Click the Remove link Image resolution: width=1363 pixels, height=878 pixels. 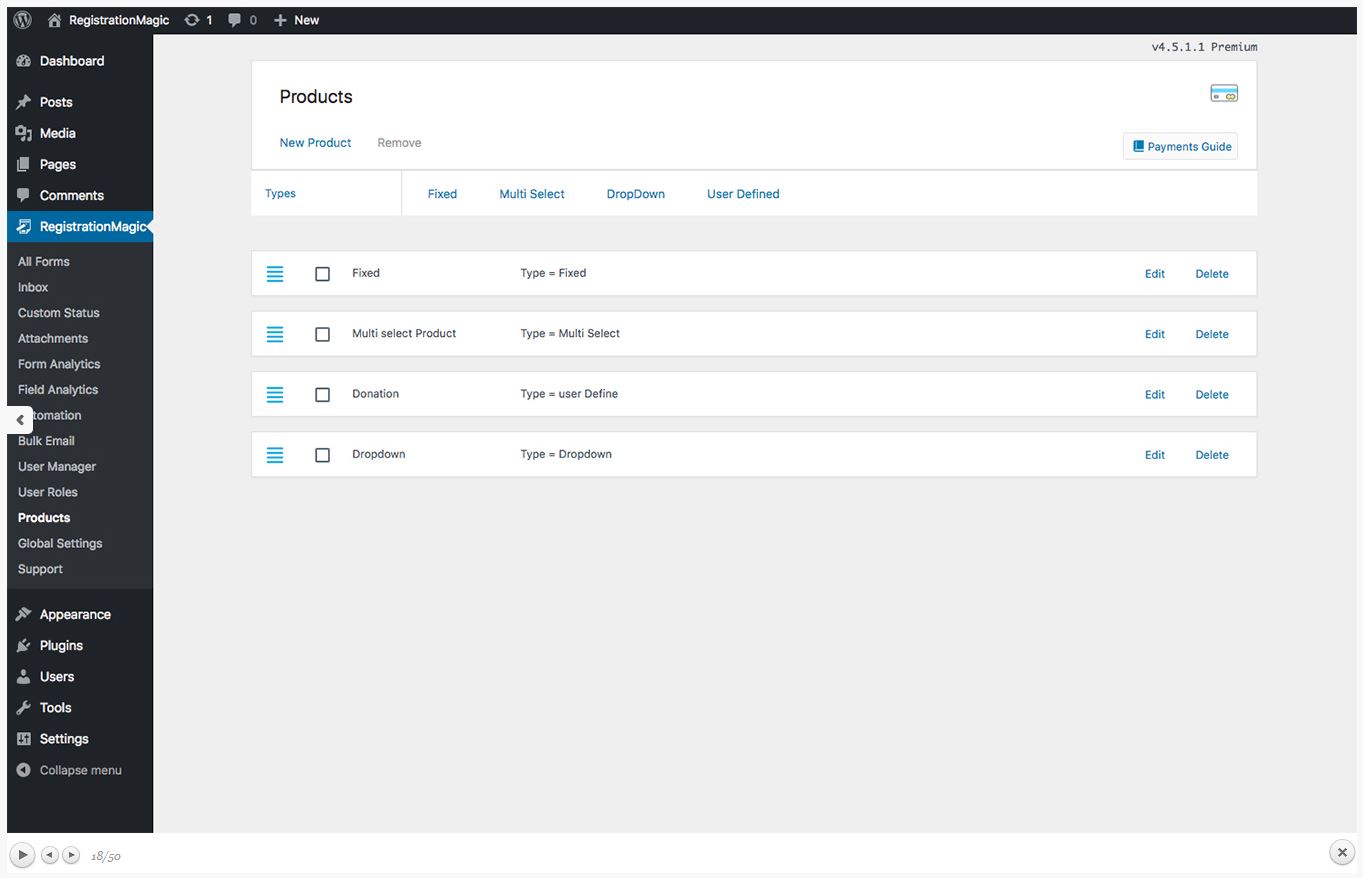[399, 143]
